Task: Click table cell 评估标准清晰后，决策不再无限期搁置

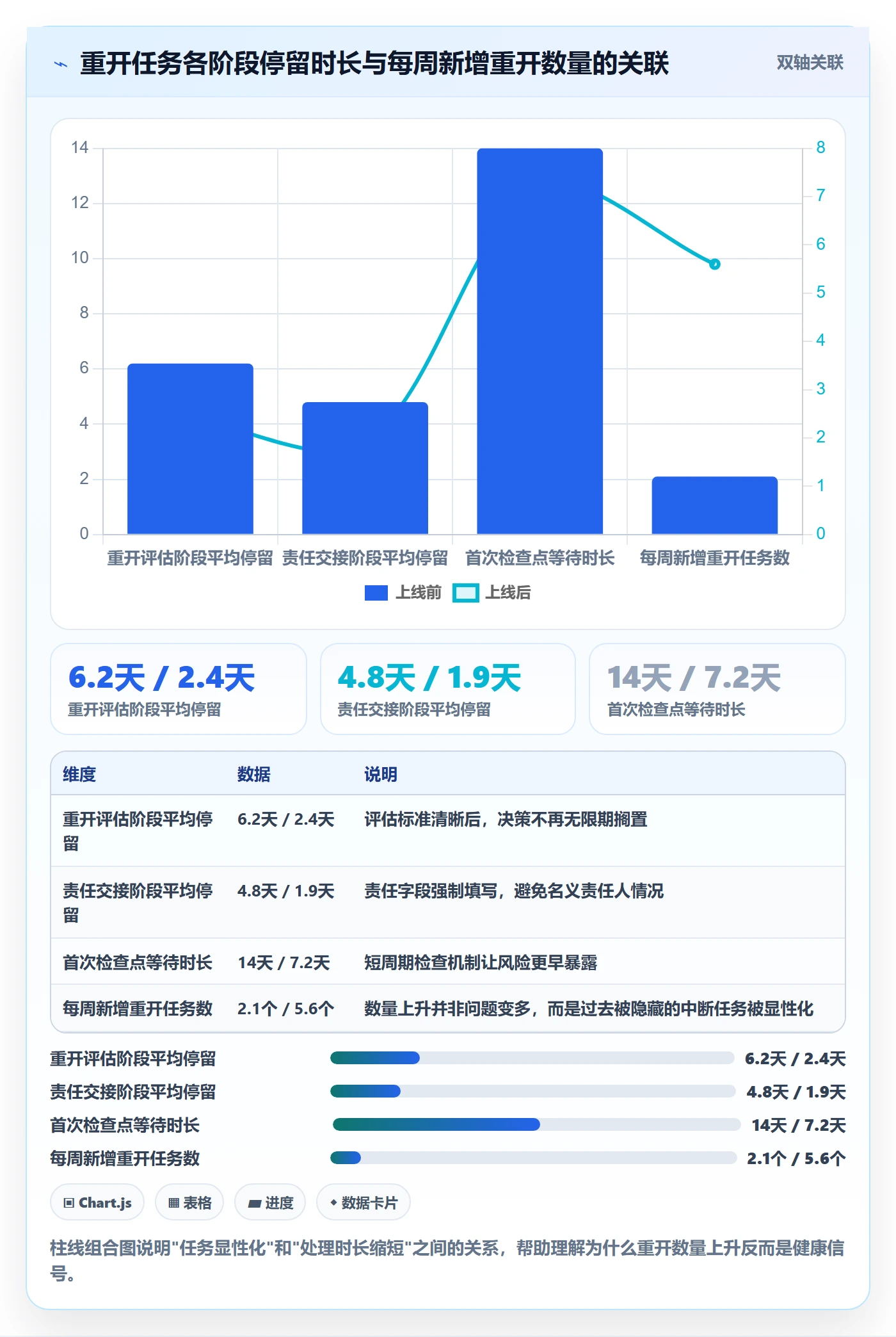Action: pos(506,819)
